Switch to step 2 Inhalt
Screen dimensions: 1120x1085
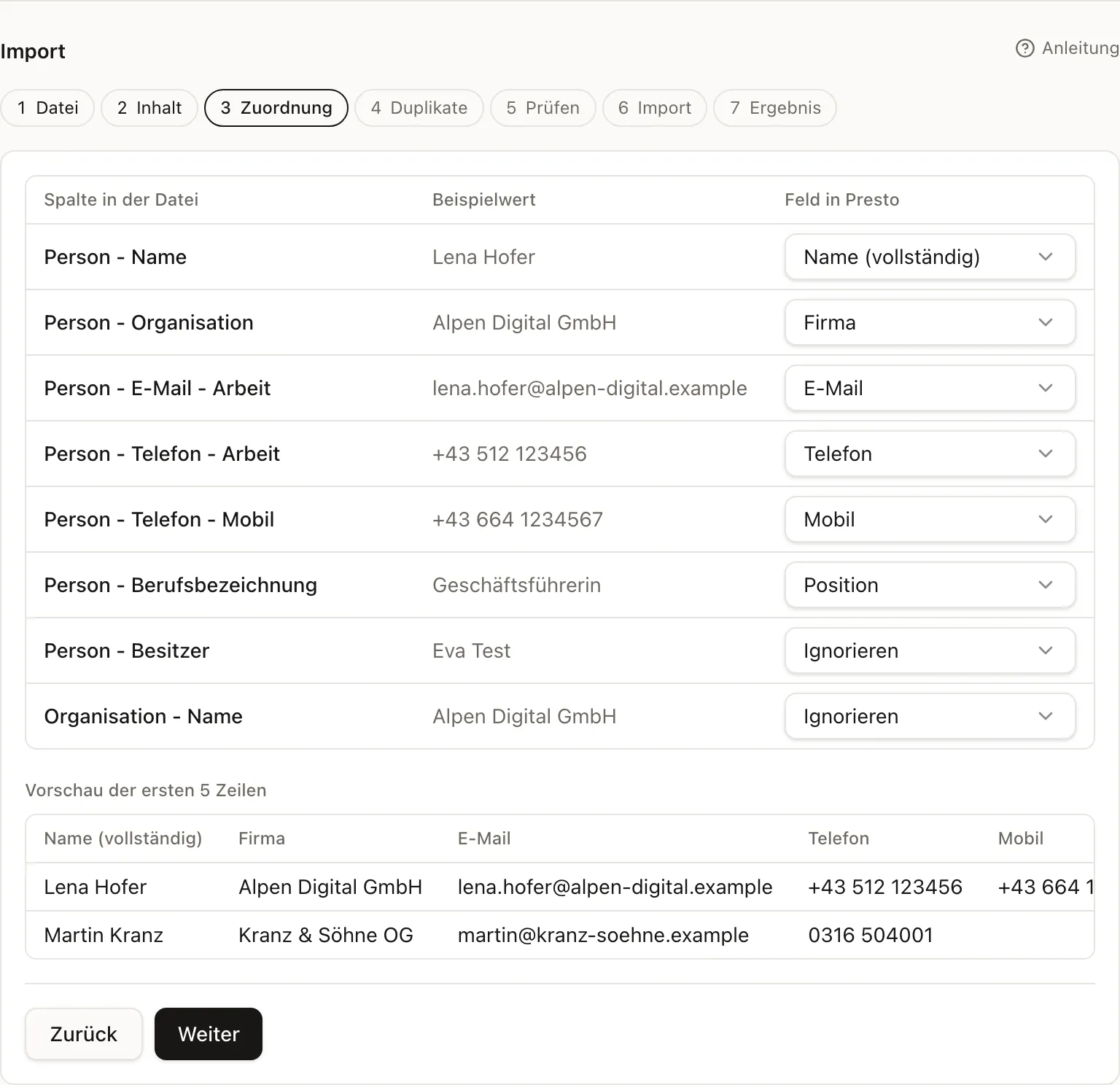tap(149, 108)
